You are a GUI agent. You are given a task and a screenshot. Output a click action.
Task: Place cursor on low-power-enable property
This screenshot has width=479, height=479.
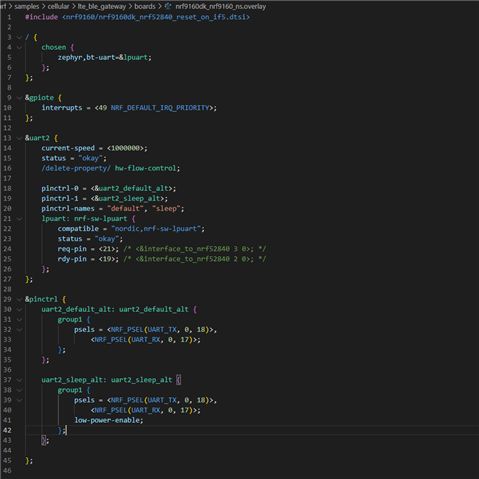click(x=107, y=420)
